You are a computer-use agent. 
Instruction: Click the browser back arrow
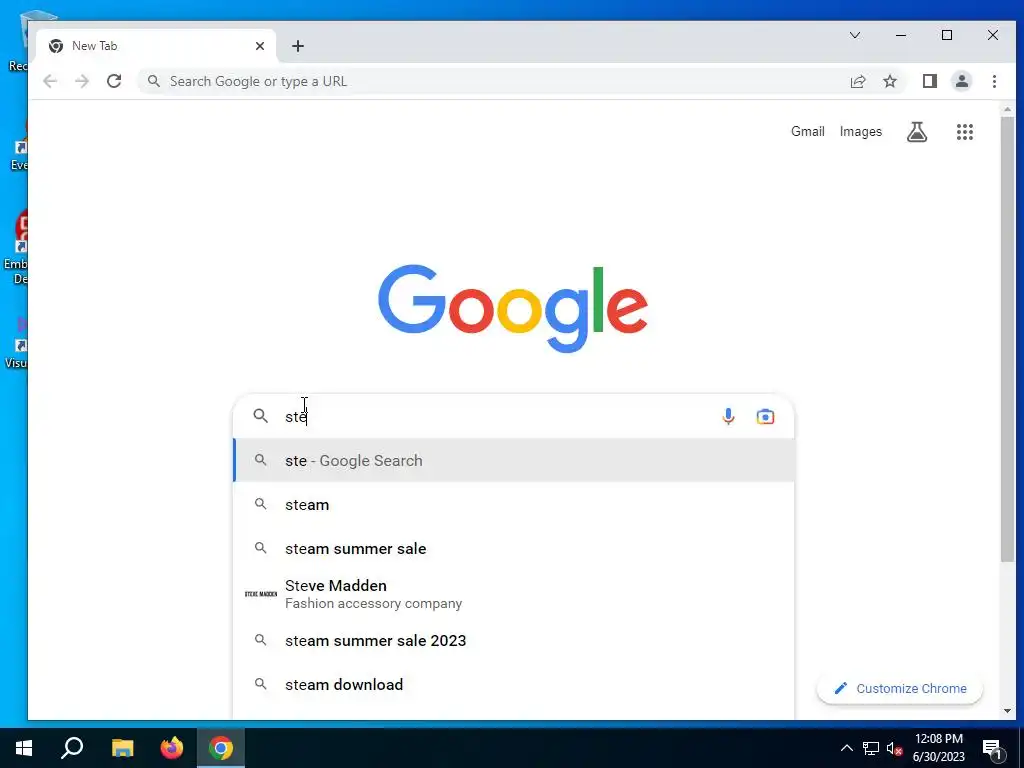click(50, 81)
